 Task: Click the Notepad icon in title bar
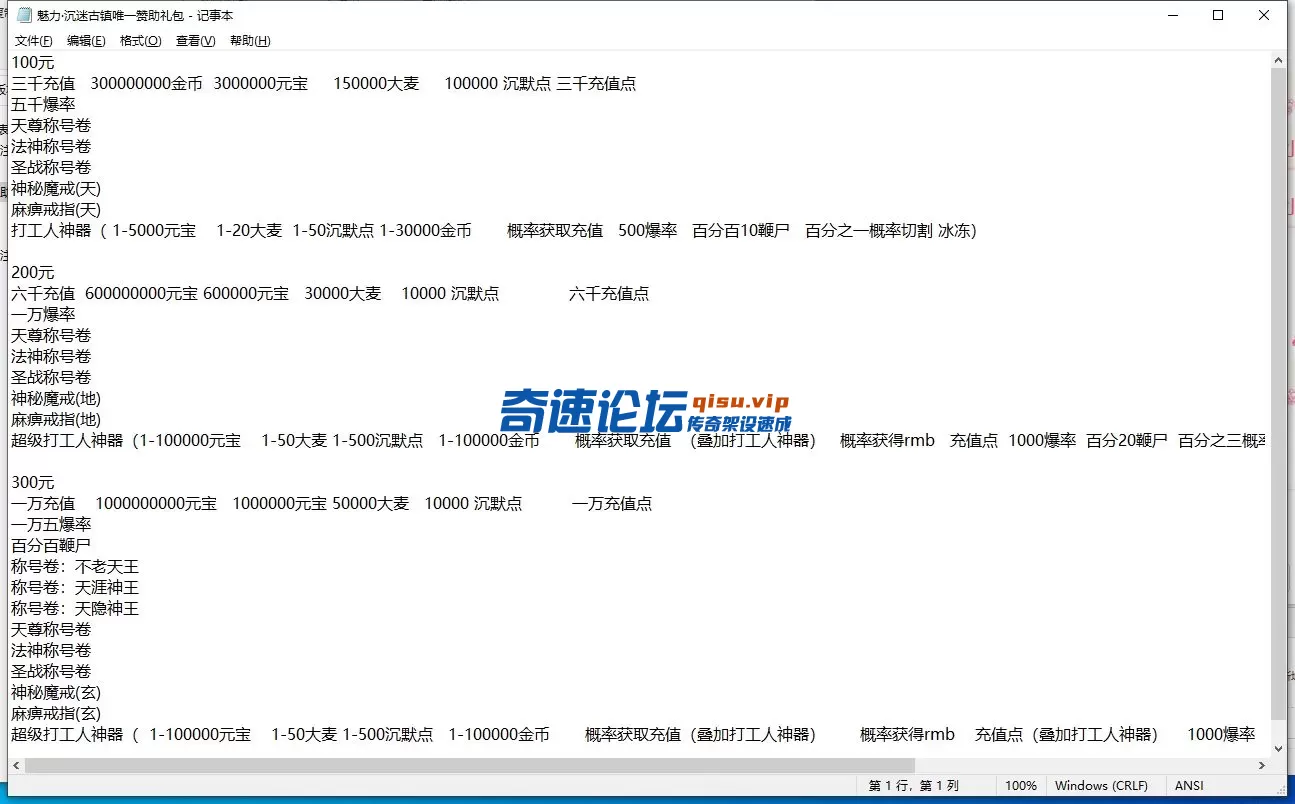coord(23,15)
